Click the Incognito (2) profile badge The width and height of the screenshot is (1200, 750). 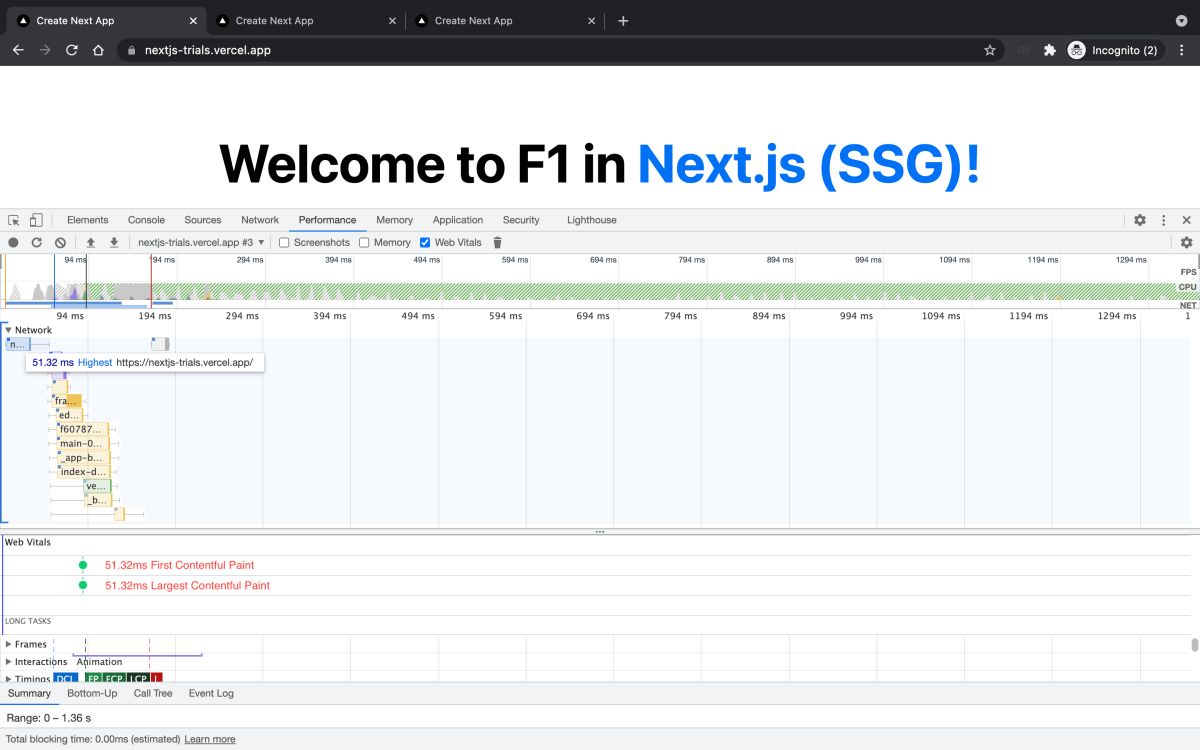click(1113, 50)
